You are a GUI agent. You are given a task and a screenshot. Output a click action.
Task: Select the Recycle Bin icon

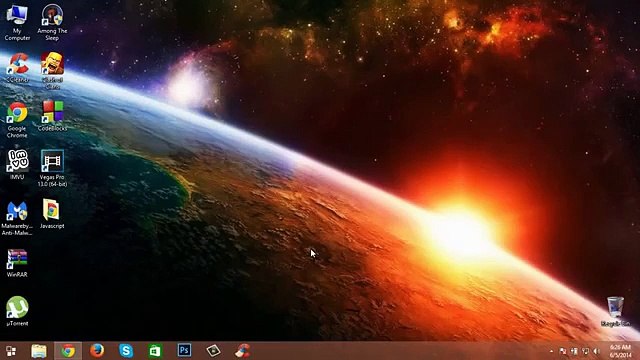[616, 311]
